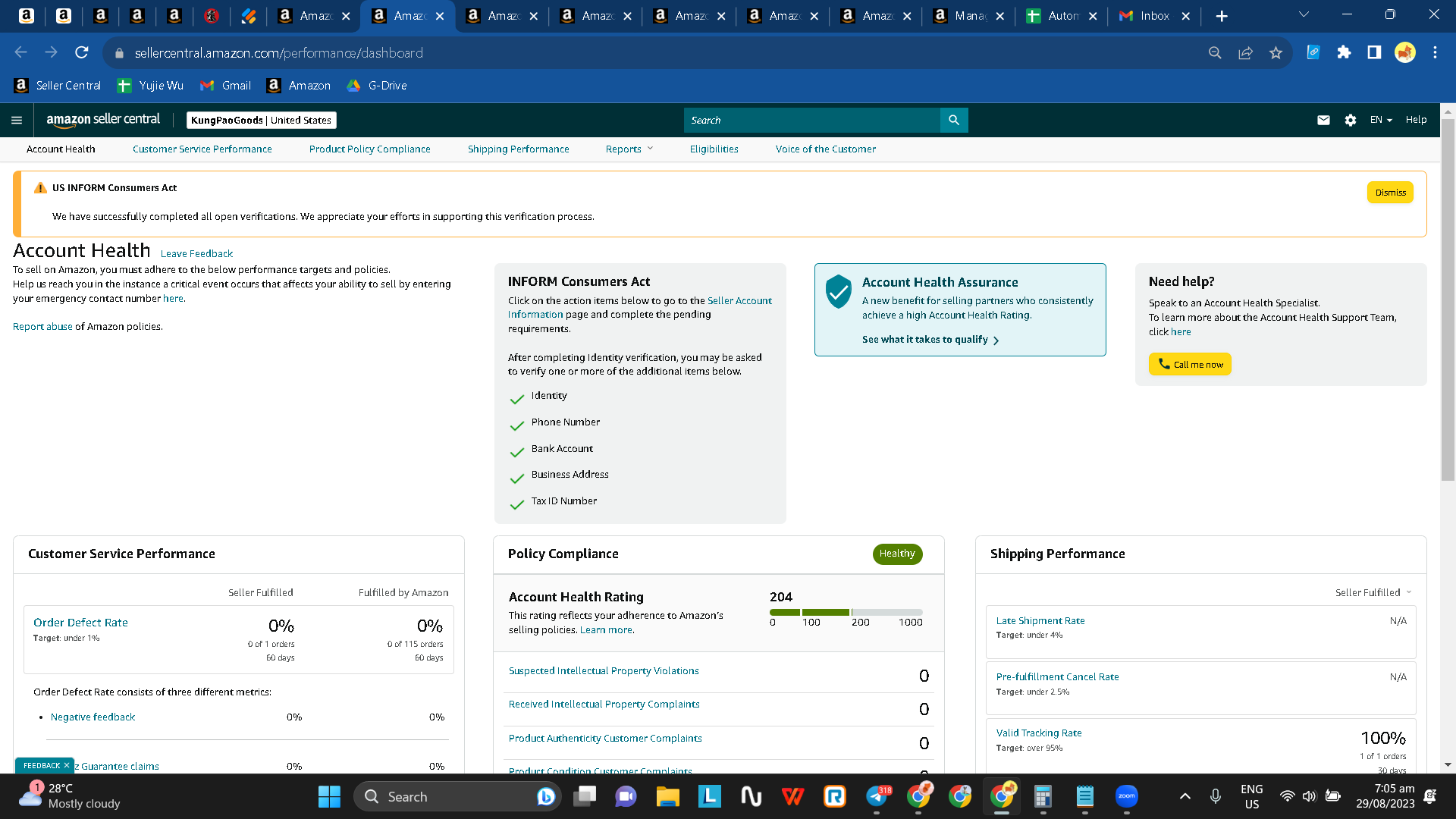Open the messages envelope icon
This screenshot has width=1456, height=819.
click(1323, 120)
